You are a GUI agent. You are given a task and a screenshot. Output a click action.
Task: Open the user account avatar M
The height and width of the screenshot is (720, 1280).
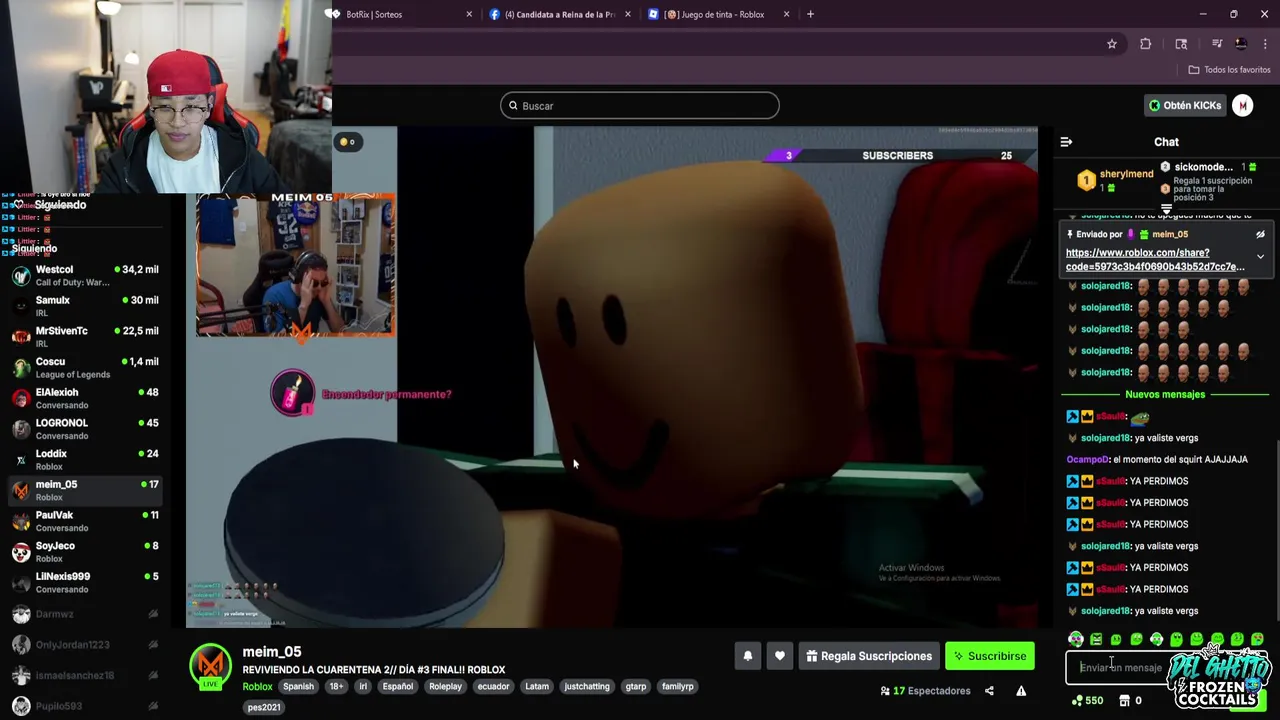click(x=1242, y=105)
